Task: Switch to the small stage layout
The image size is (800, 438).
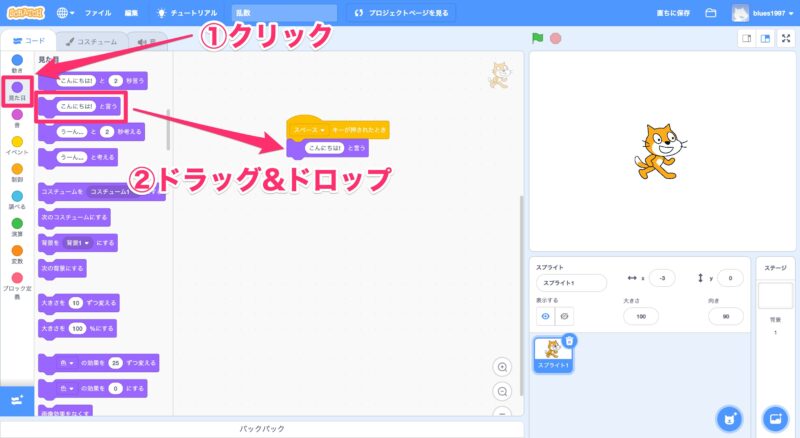Action: [x=745, y=39]
